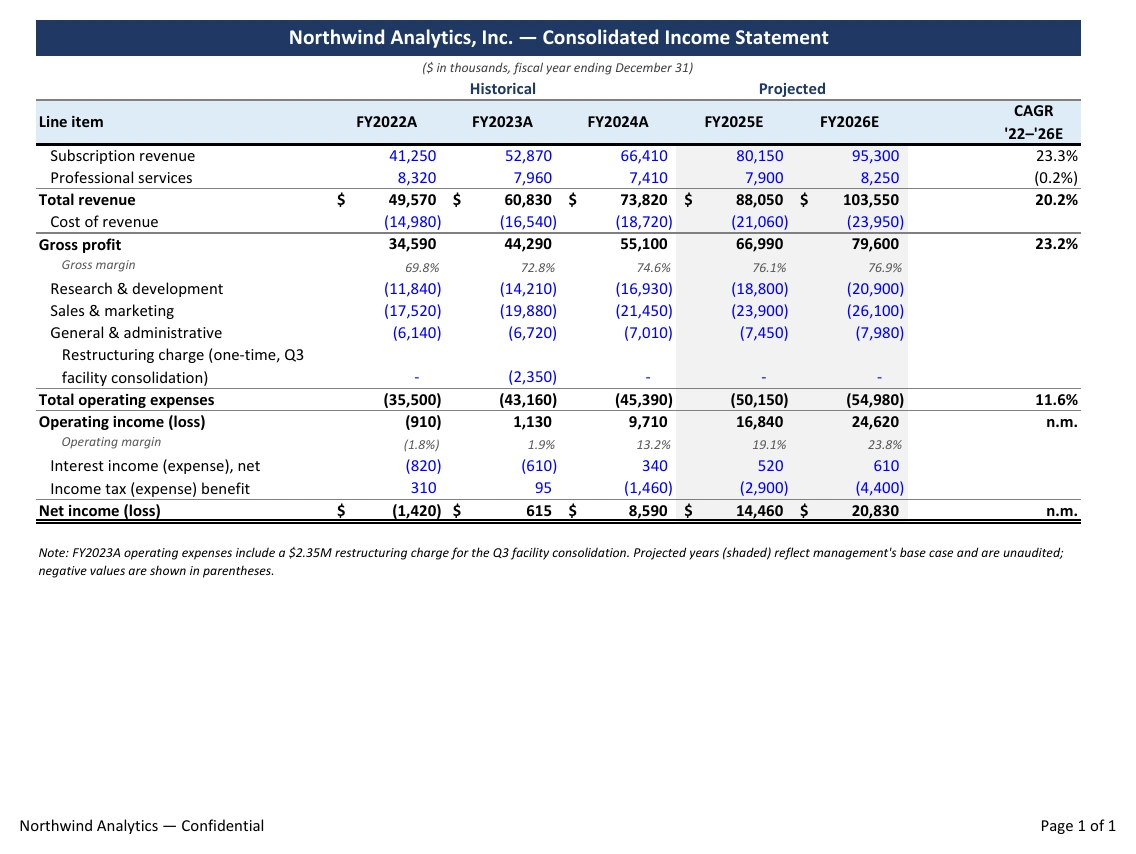Select the FY2026E column header

pyautogui.click(x=849, y=122)
